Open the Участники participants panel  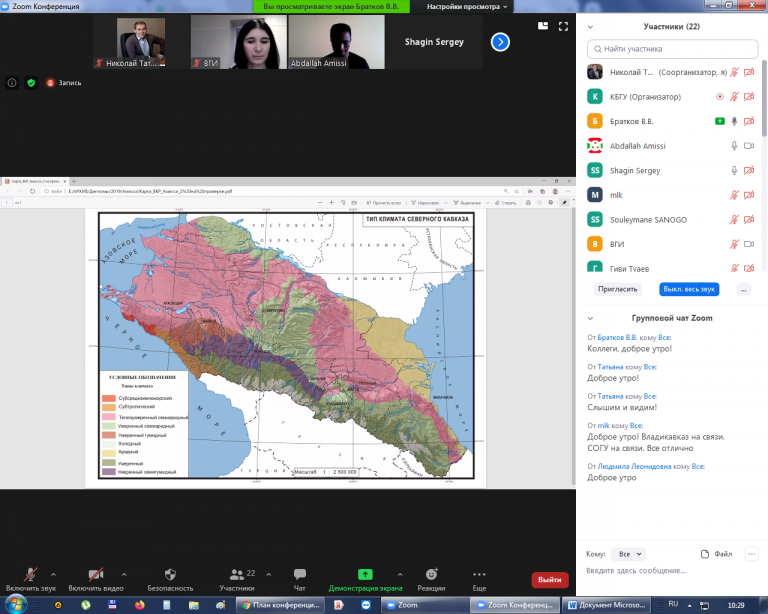[x=236, y=579]
